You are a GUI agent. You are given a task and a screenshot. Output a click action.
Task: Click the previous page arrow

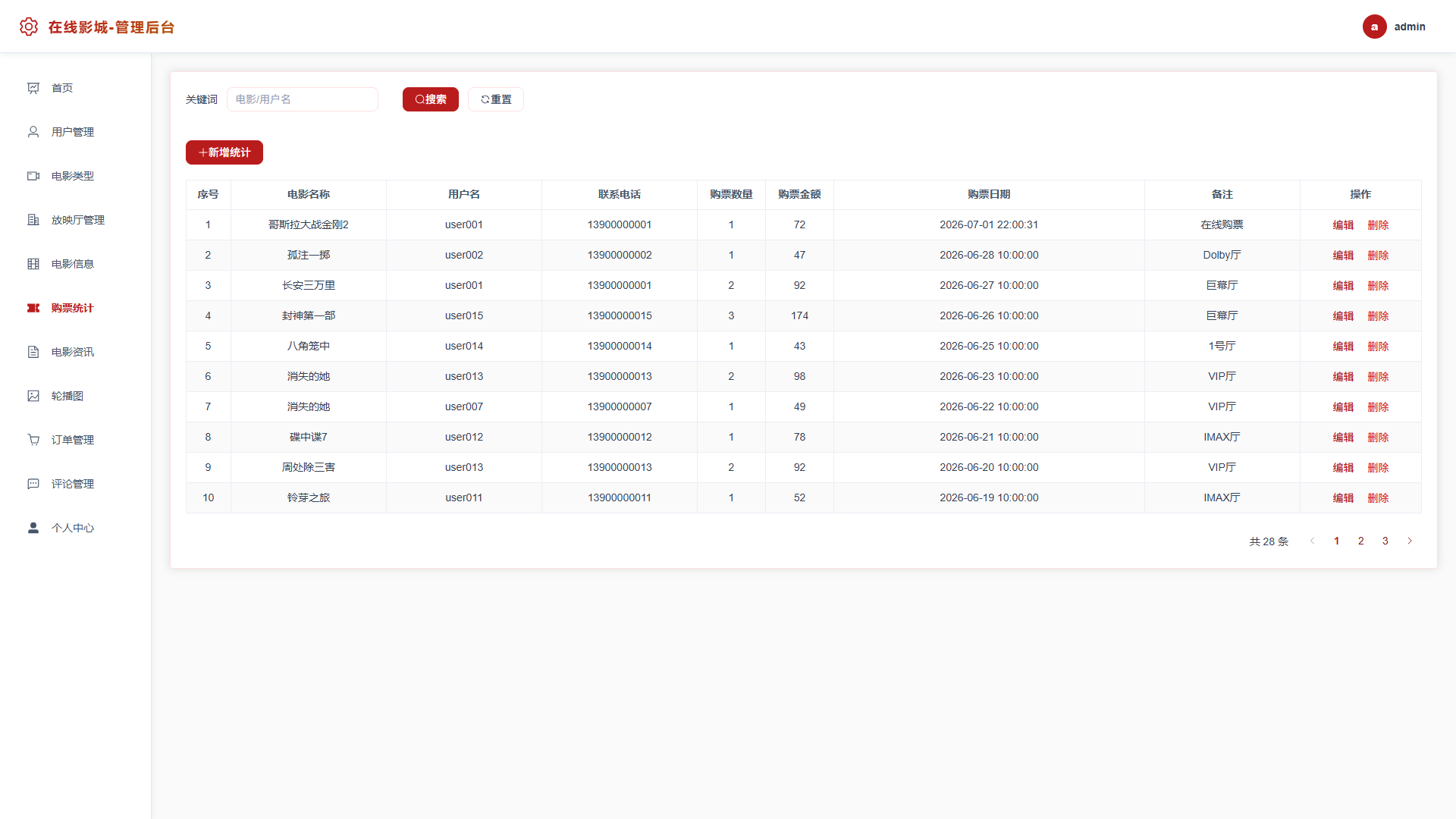point(1312,541)
